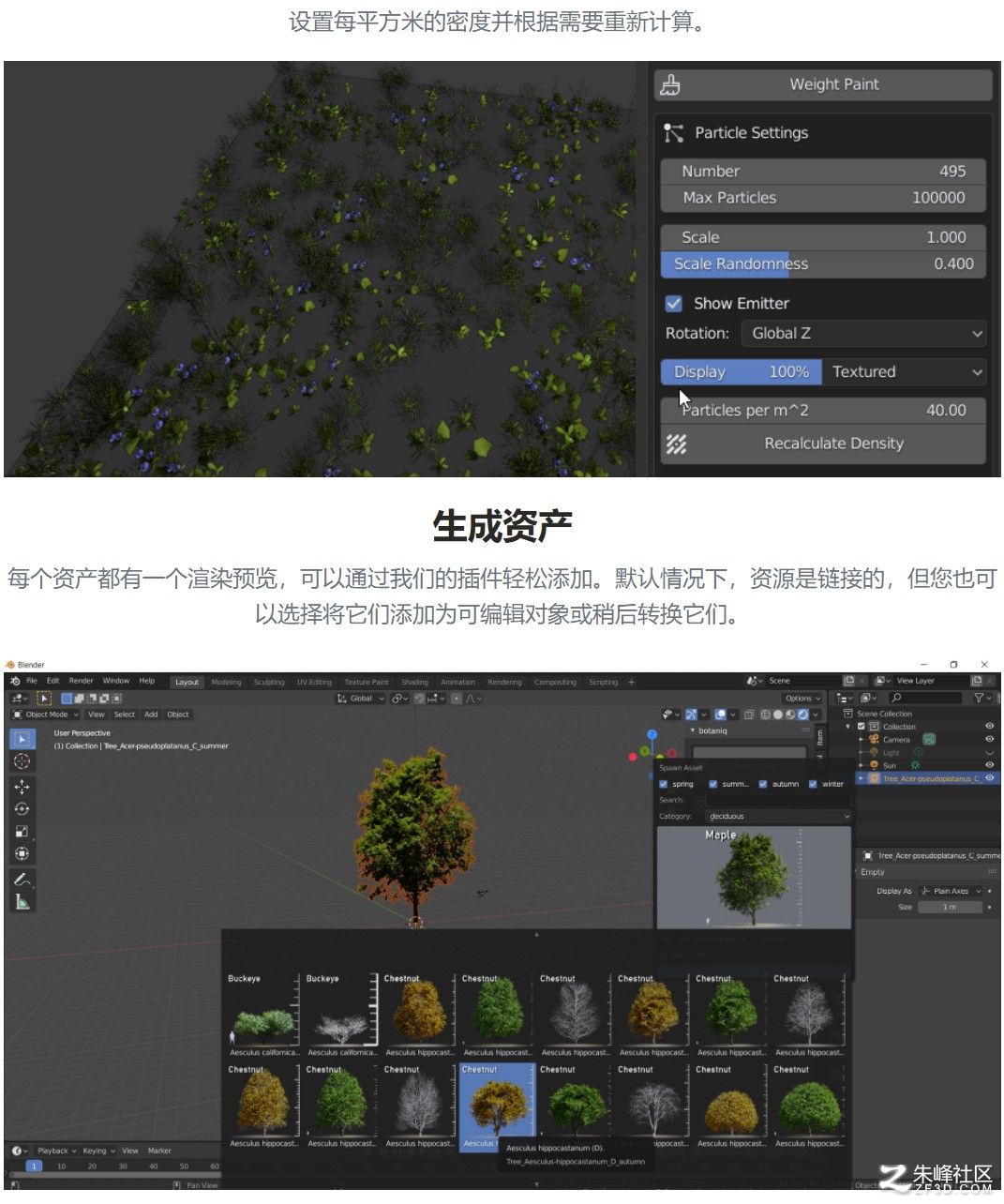Toggle X-ray view icon

point(748,715)
